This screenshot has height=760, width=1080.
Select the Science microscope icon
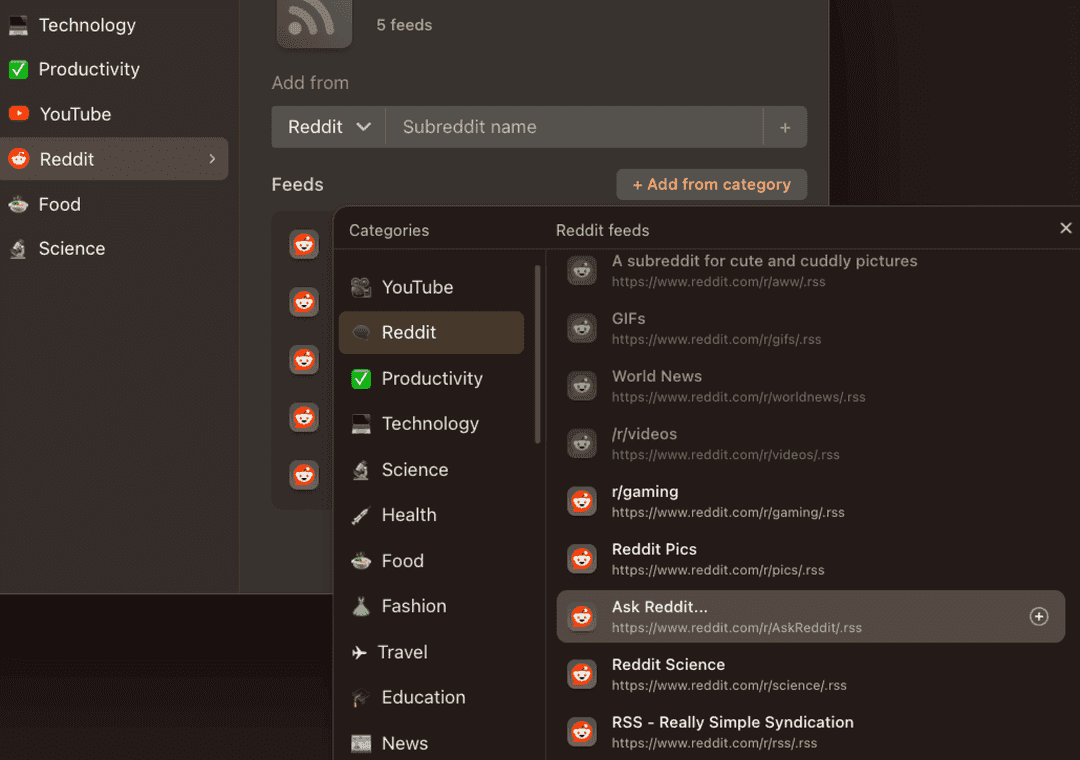pos(360,469)
